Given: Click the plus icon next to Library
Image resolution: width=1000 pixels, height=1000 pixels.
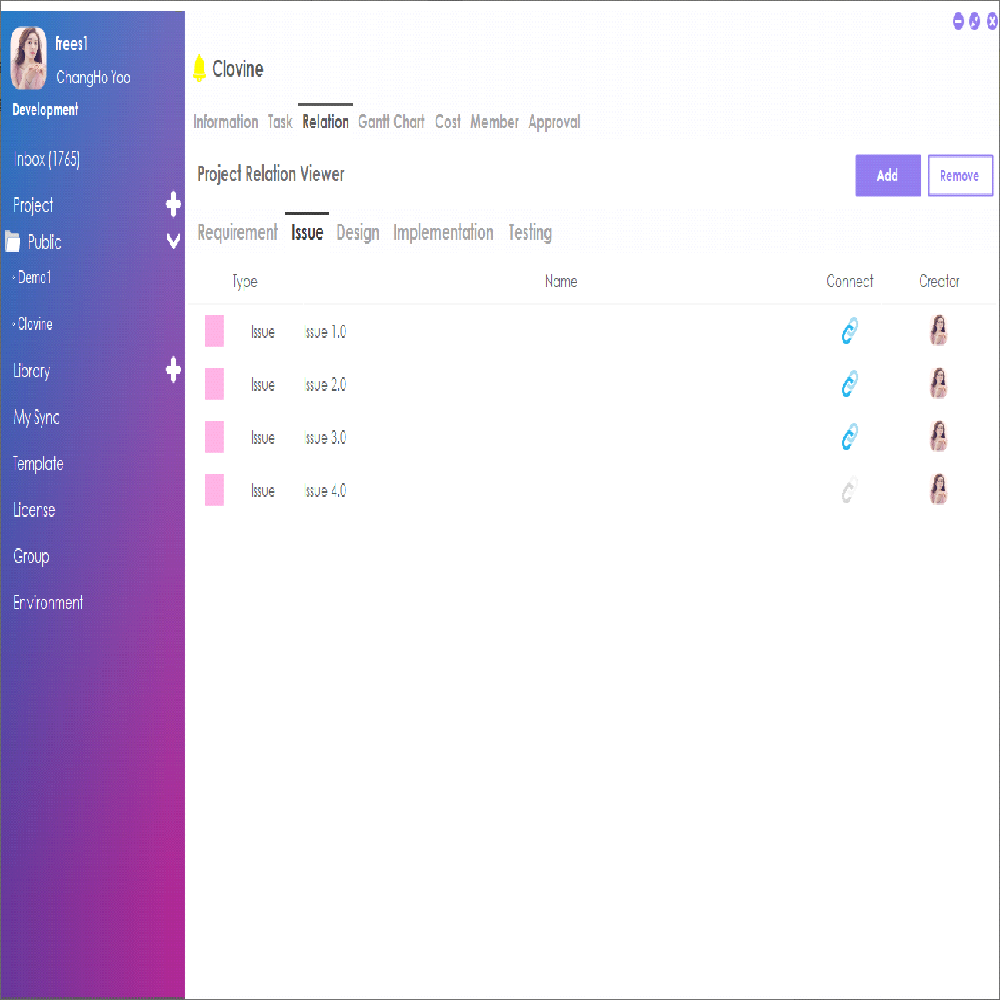Looking at the screenshot, I should point(173,370).
